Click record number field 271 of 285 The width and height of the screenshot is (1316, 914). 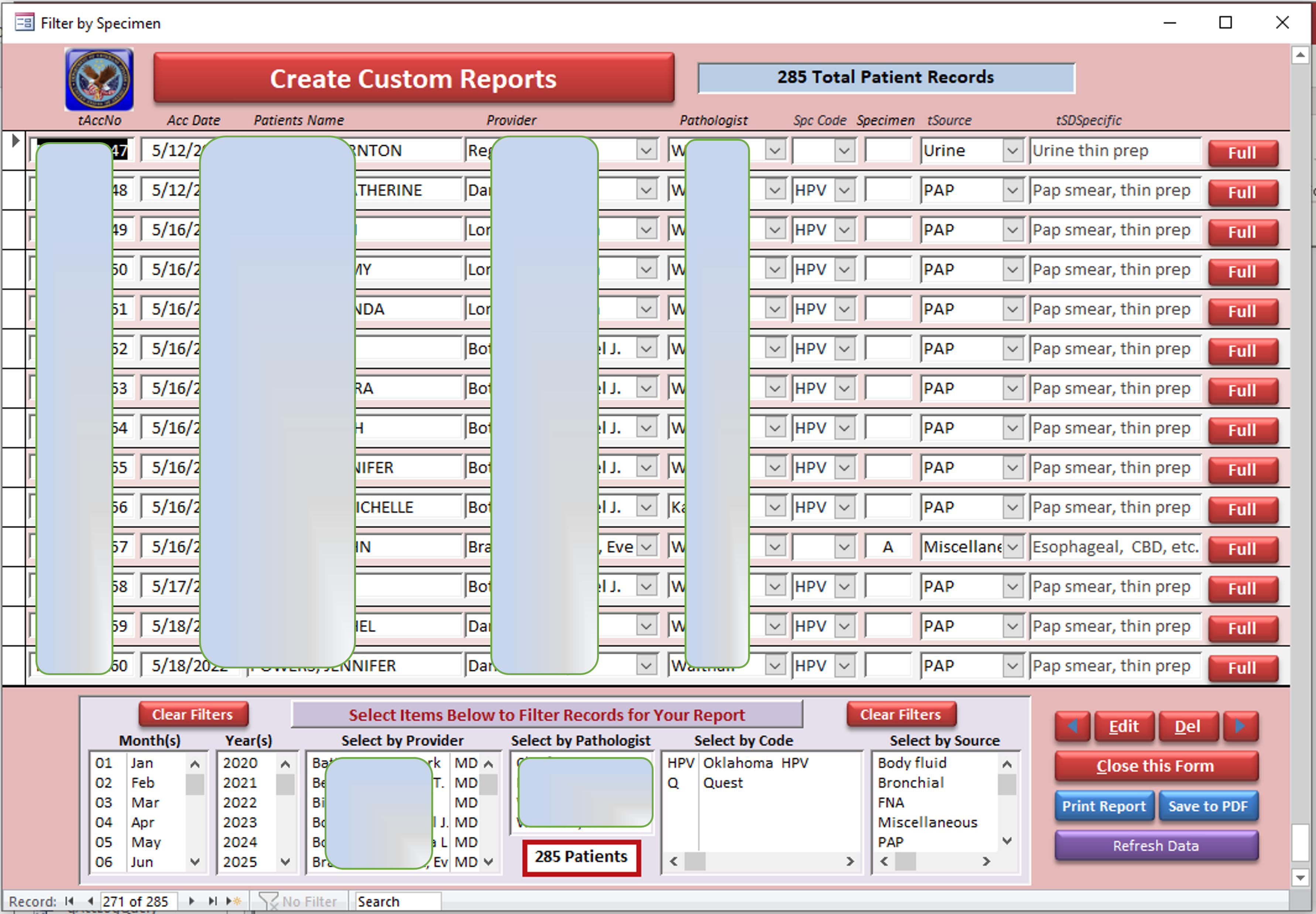(138, 901)
